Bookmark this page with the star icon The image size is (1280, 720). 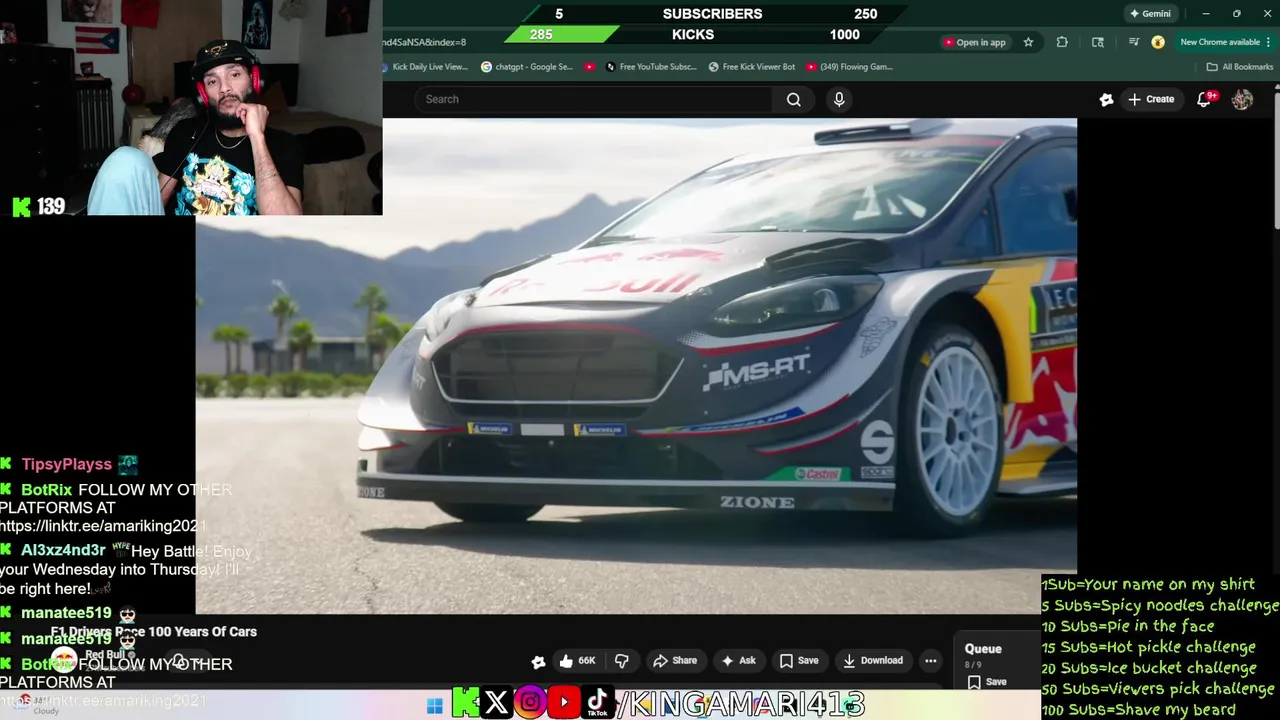coord(1028,42)
